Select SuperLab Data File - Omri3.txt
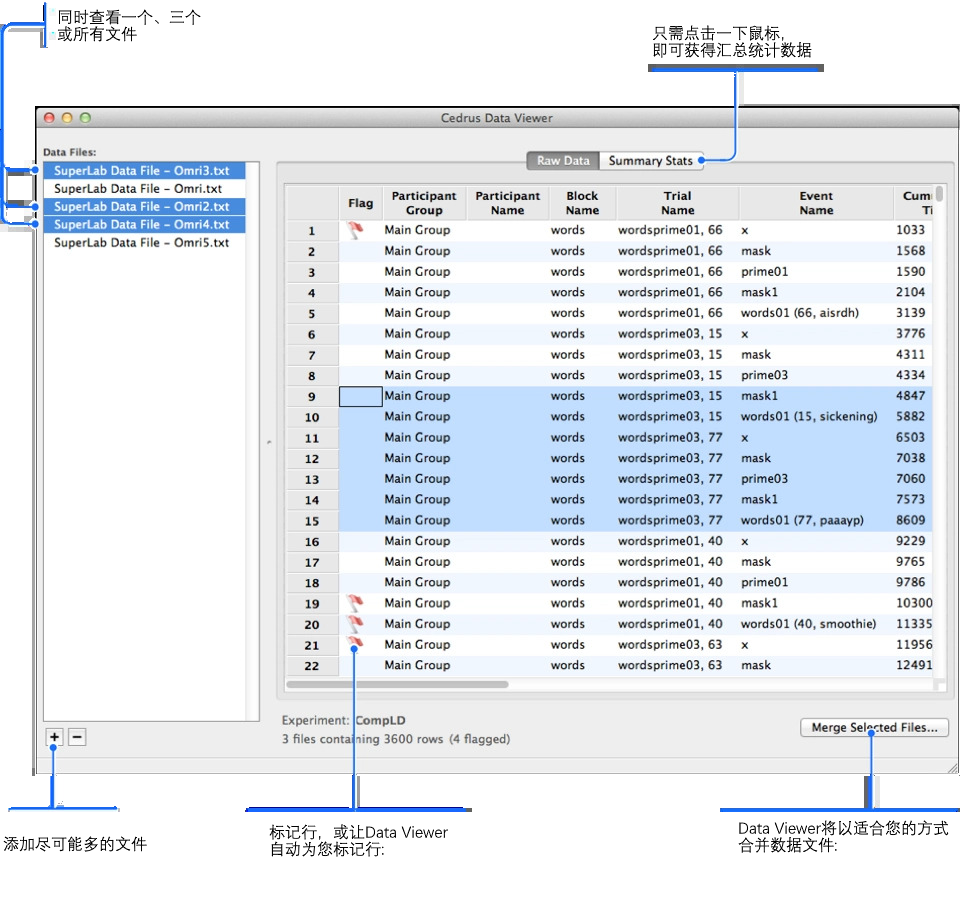This screenshot has width=960, height=912. click(144, 171)
